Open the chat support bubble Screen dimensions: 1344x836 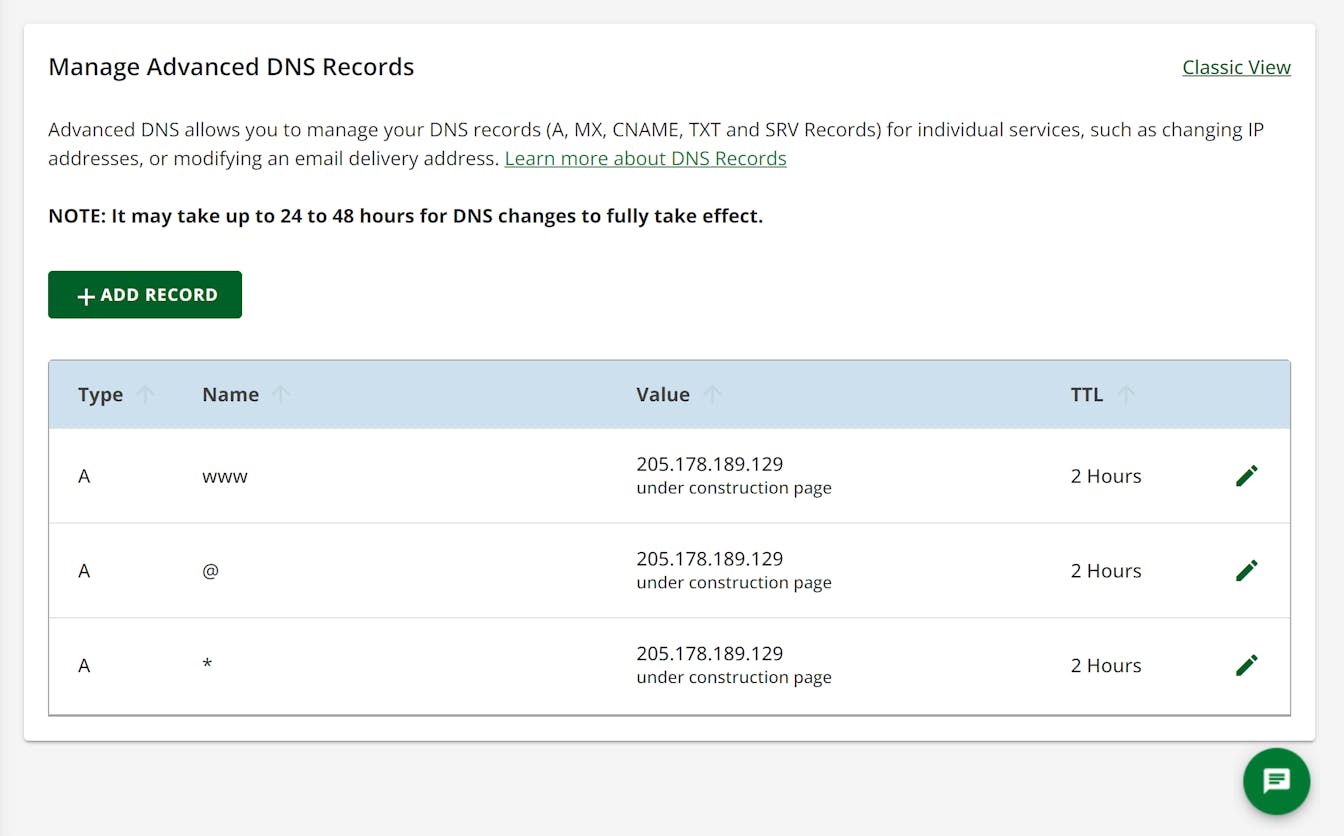click(x=1276, y=781)
